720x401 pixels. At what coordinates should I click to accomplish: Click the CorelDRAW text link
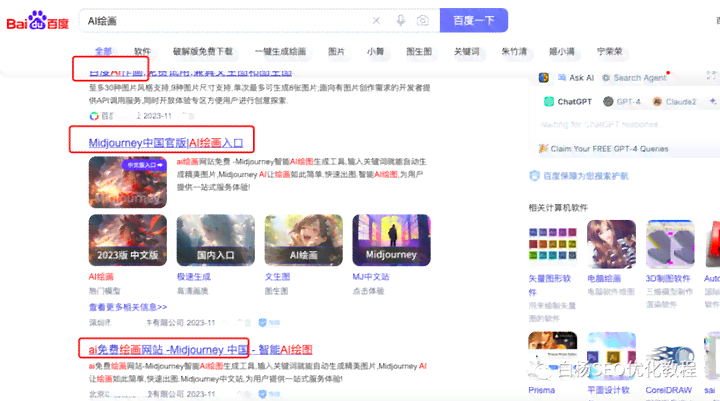[669, 390]
